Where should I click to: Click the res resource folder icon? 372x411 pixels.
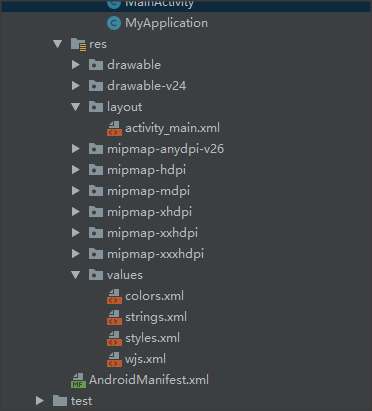tap(78, 44)
